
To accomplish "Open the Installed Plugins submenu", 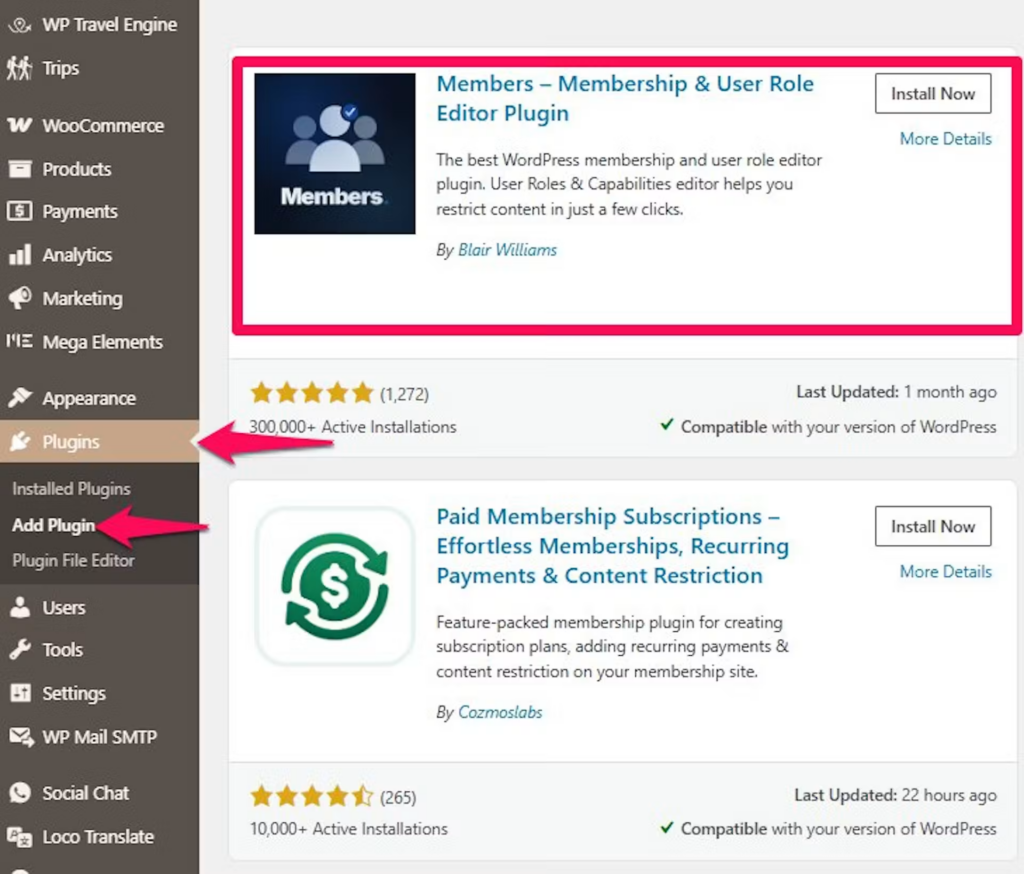I will coord(71,489).
